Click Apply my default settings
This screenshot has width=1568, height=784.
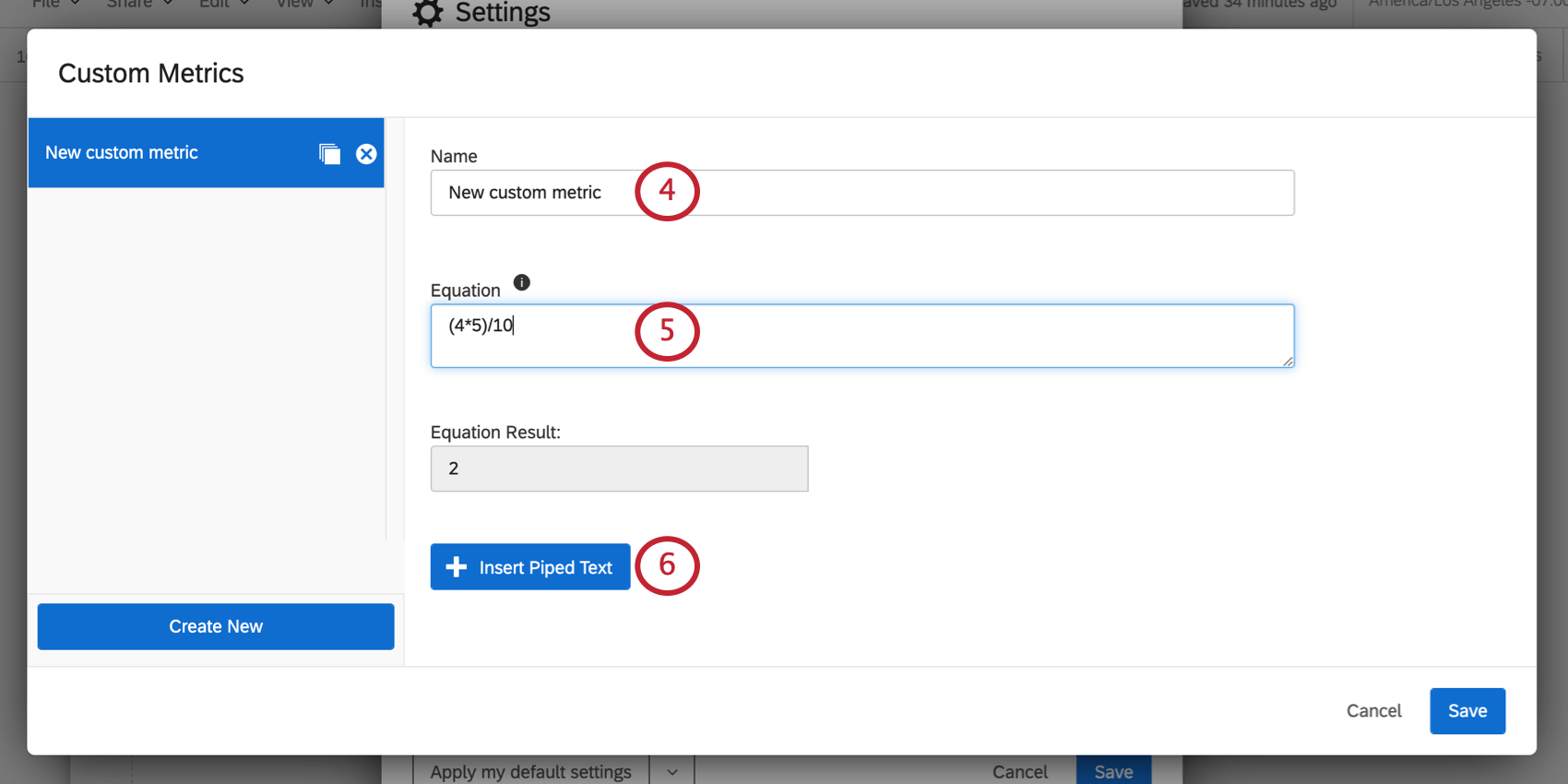click(x=530, y=772)
